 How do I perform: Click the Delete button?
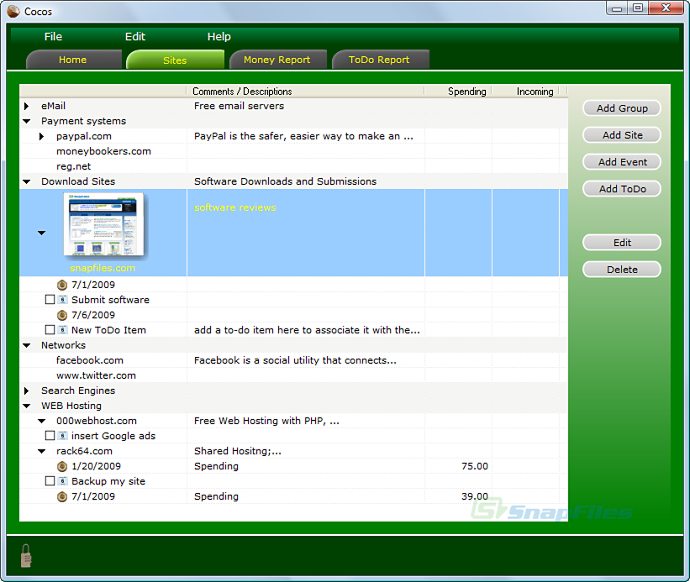[622, 269]
